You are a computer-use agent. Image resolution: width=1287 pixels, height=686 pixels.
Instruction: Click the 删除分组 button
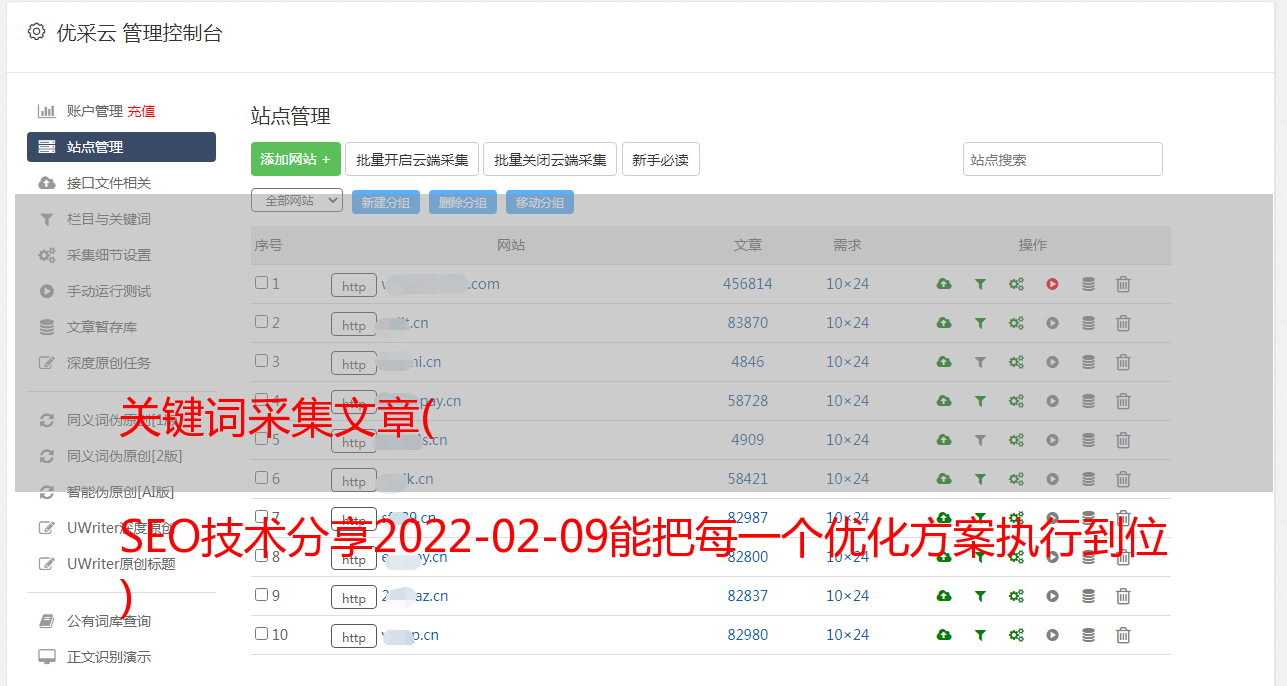click(463, 202)
